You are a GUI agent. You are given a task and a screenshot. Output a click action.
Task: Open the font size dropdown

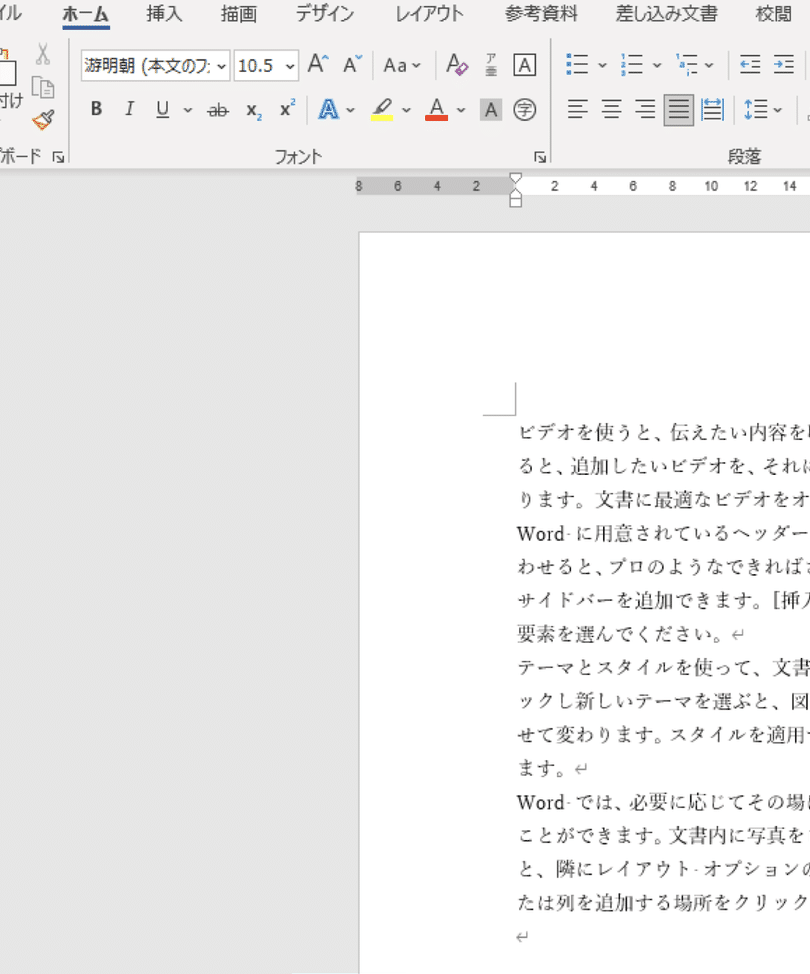pos(290,66)
